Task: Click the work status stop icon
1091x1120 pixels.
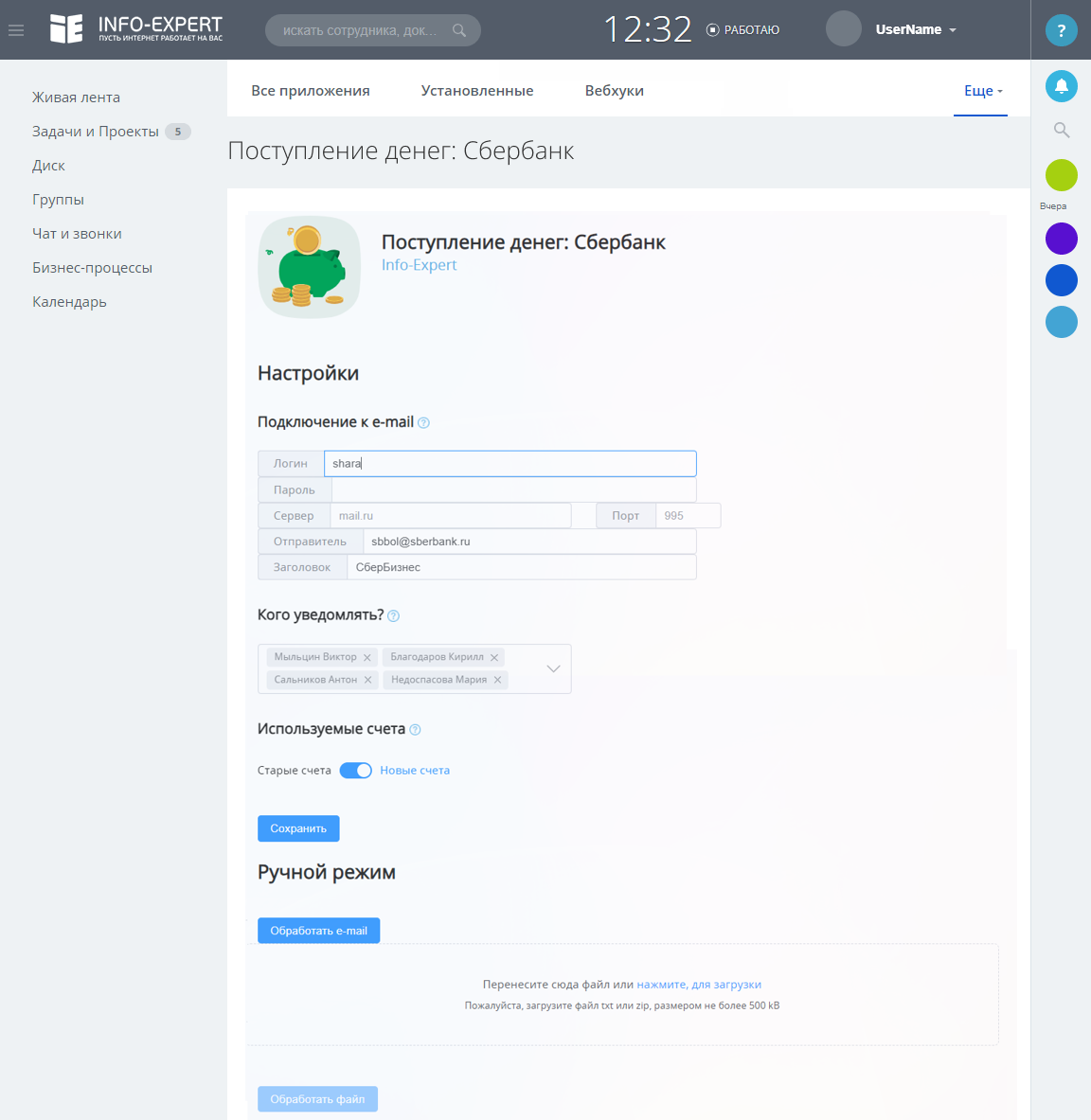Action: click(712, 30)
